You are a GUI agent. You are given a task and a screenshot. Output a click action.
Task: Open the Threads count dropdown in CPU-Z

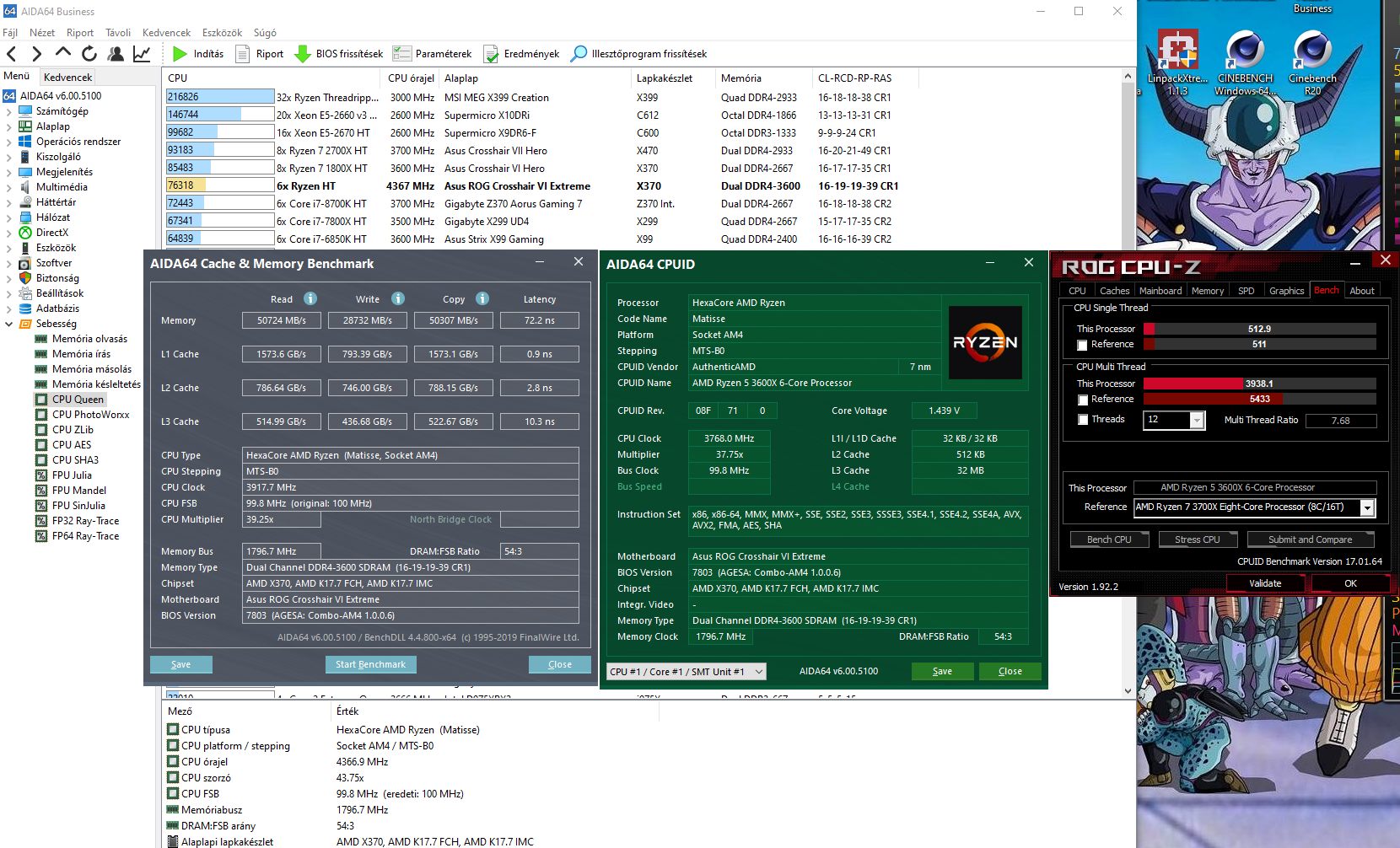point(1197,421)
